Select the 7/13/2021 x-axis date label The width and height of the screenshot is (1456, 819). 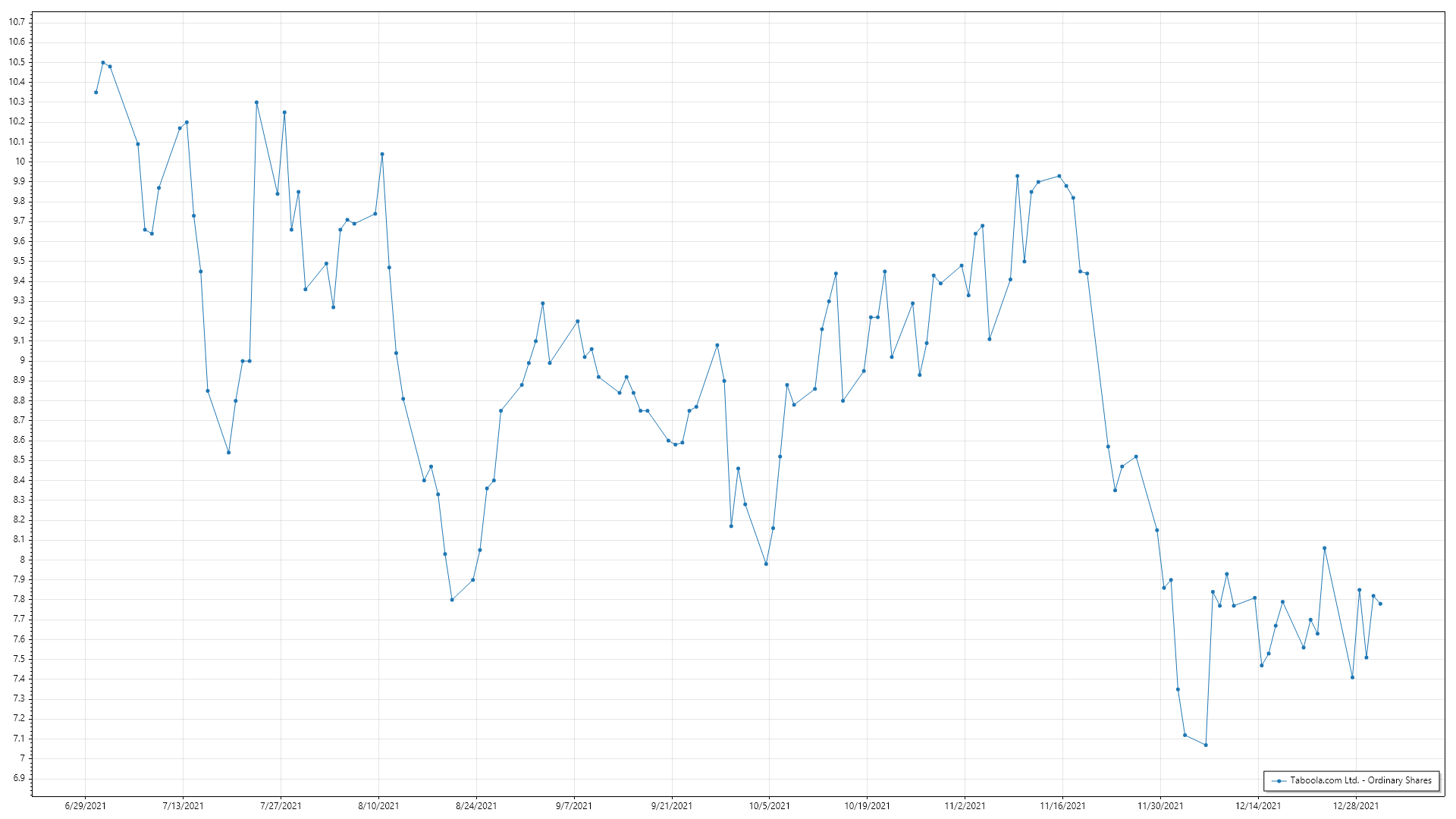[x=183, y=806]
